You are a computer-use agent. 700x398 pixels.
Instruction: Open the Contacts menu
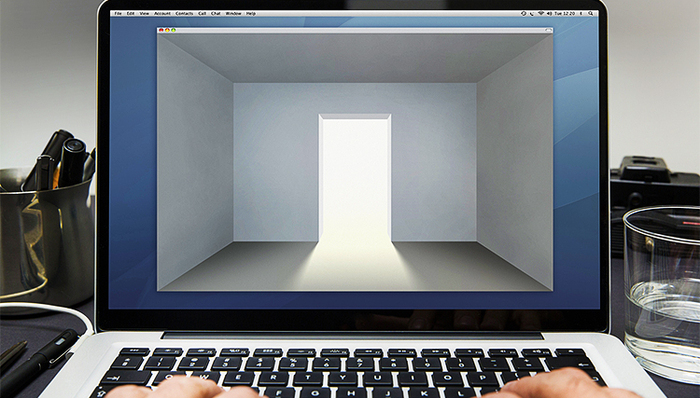point(184,14)
